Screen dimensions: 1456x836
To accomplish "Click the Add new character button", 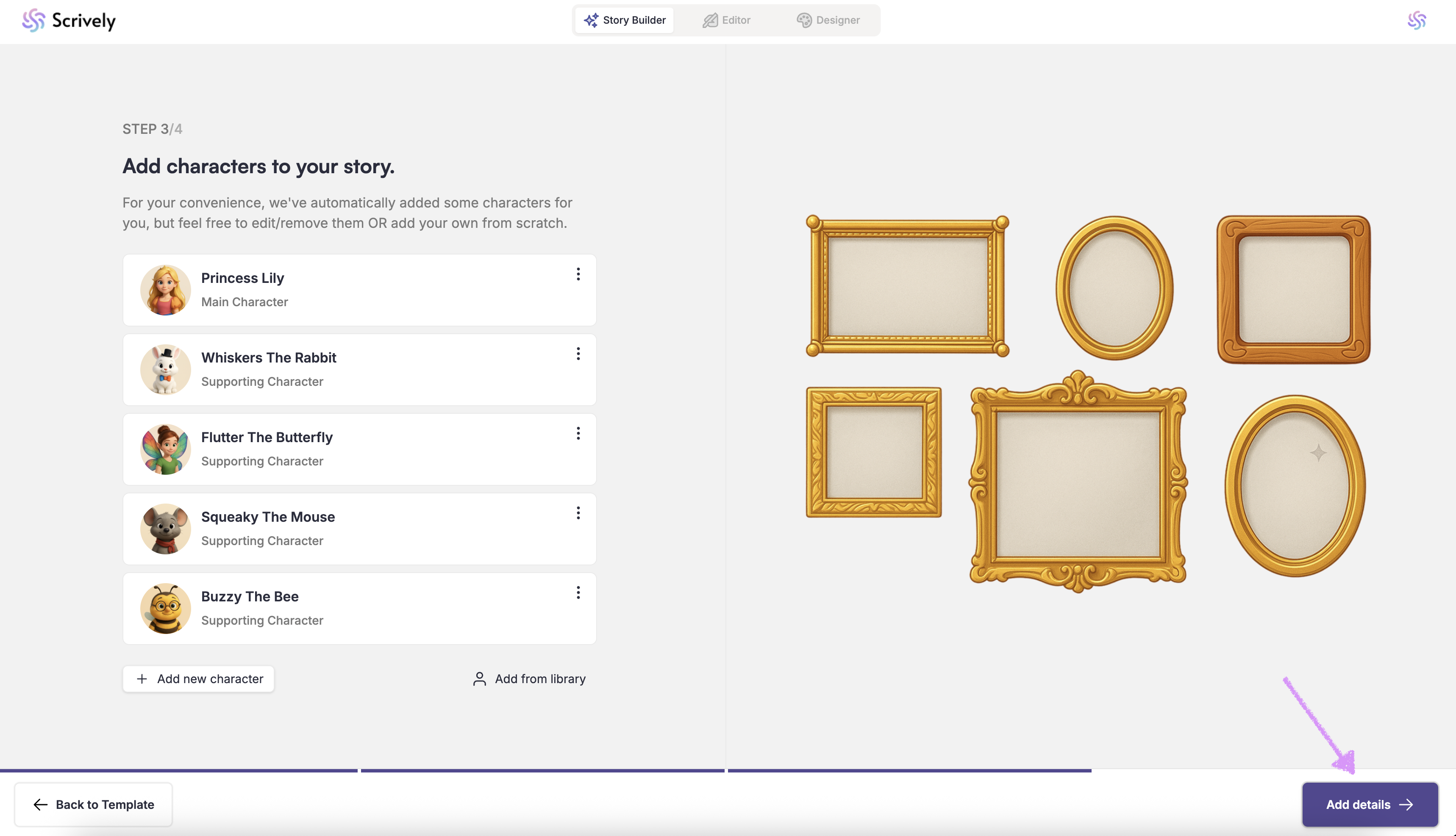I will click(199, 679).
